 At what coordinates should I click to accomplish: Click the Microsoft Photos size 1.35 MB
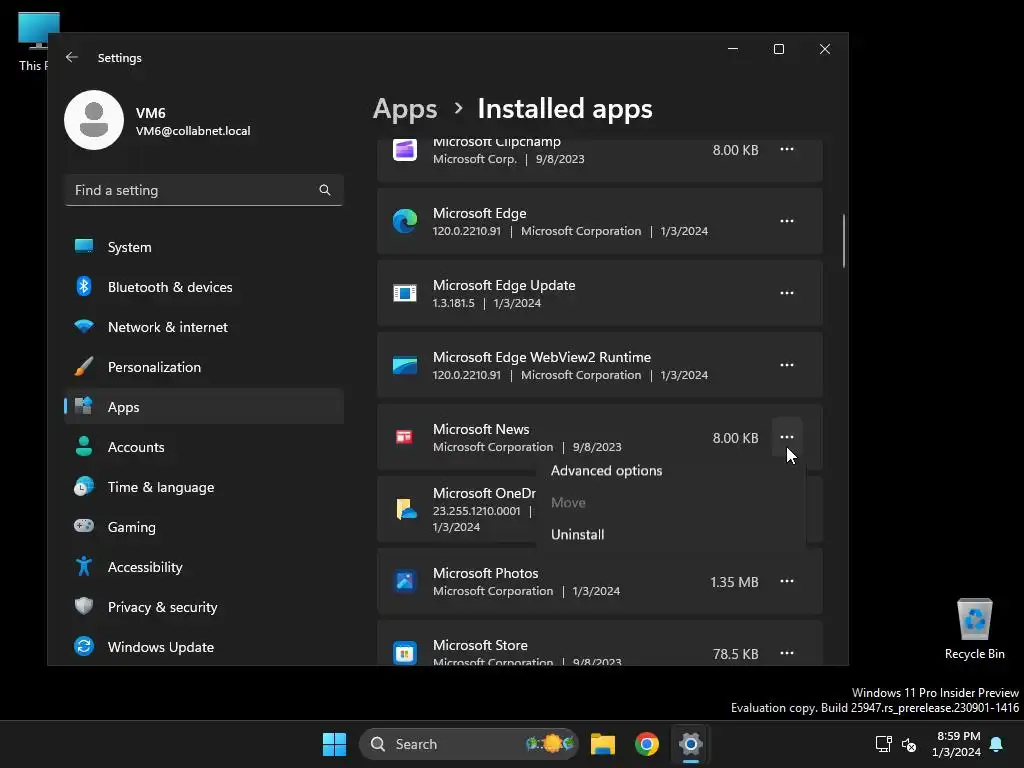pos(734,582)
